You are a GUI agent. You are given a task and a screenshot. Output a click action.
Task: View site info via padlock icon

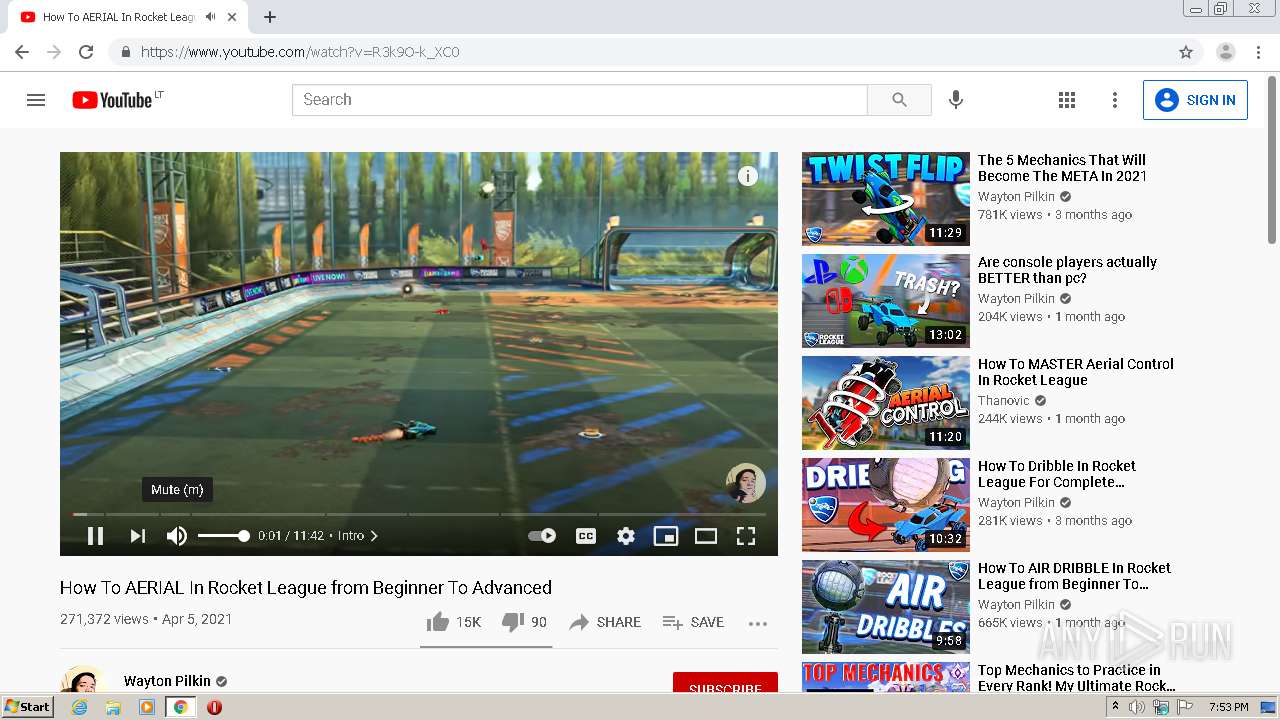pyautogui.click(x=125, y=52)
